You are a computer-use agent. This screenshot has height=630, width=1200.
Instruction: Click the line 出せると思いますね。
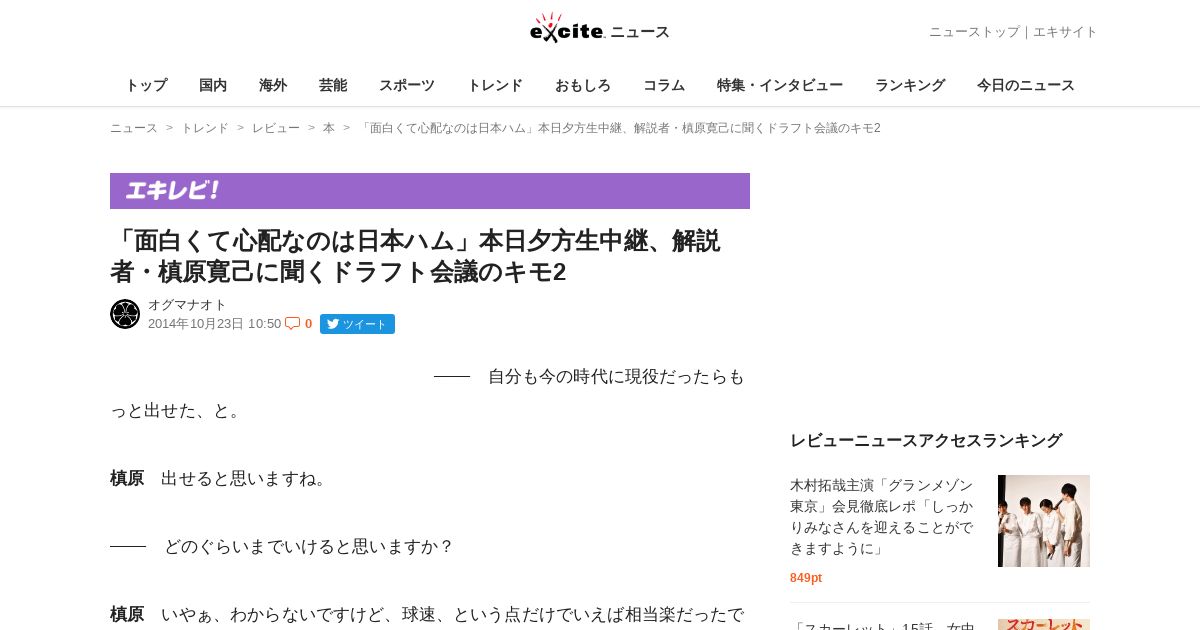(x=246, y=478)
